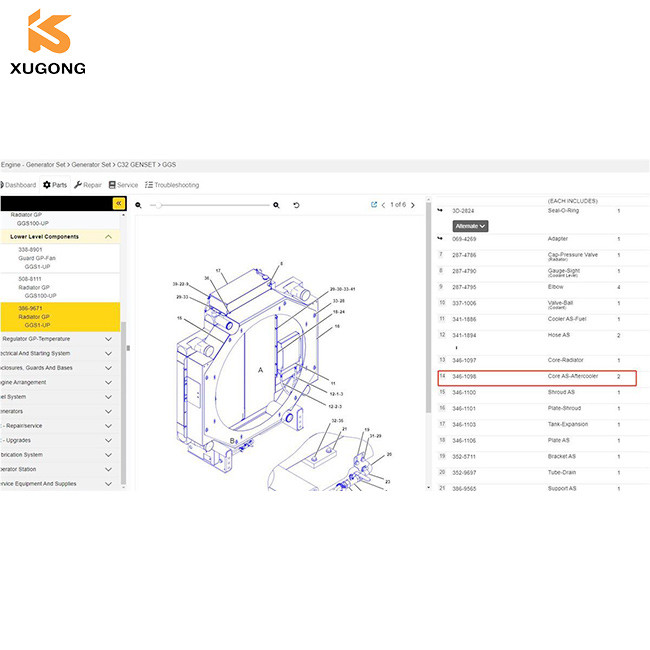Image resolution: width=650 pixels, height=650 pixels.
Task: Go to the next diagram page
Action: click(x=413, y=205)
